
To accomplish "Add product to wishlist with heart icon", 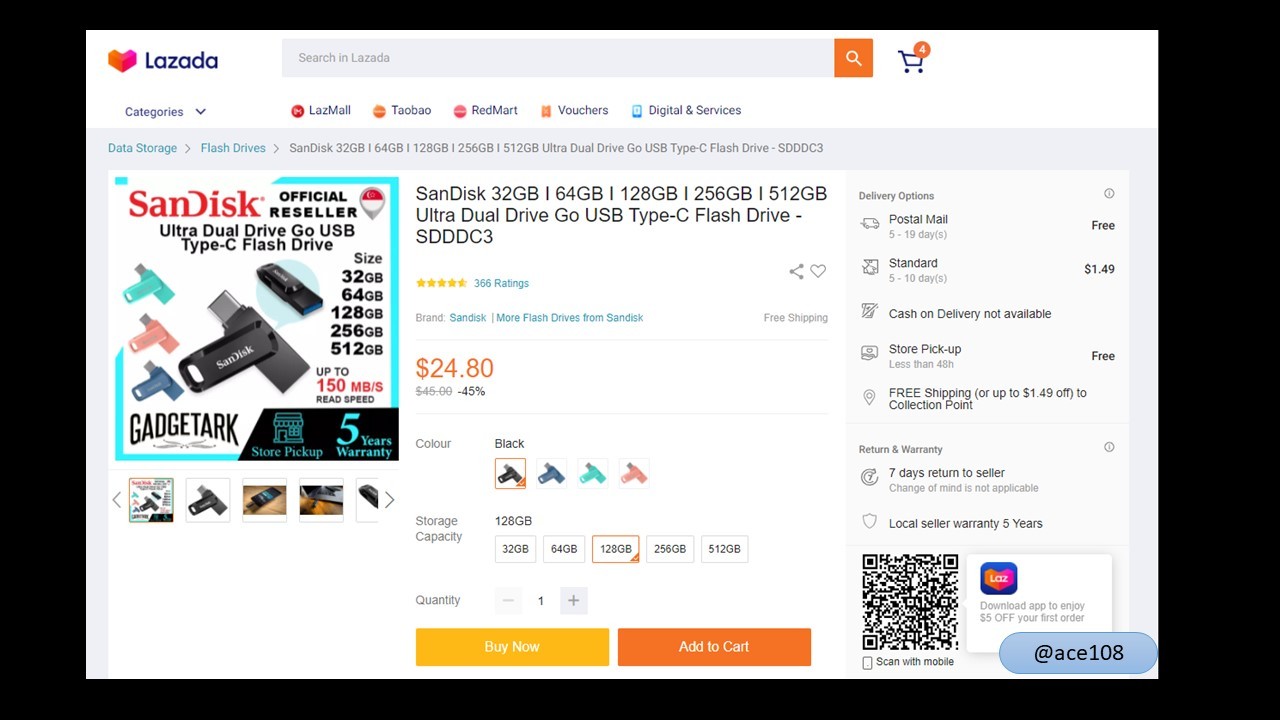I will [818, 271].
